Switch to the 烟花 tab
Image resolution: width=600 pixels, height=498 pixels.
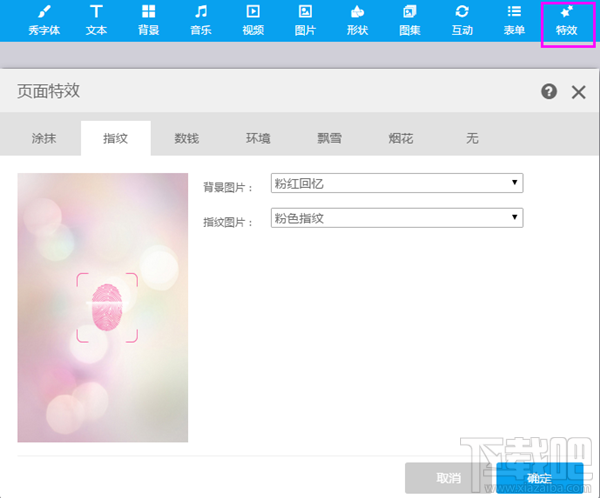pos(401,138)
